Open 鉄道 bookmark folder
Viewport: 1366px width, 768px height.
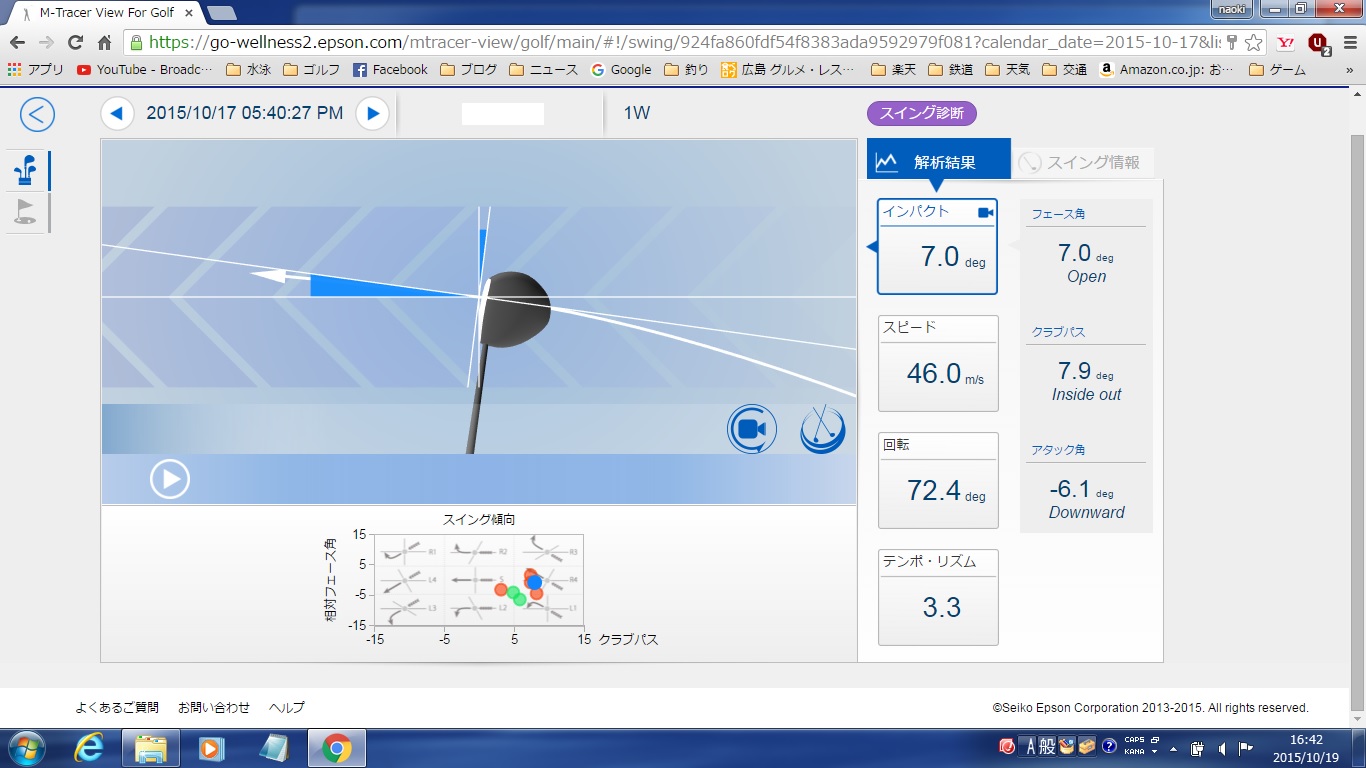(951, 70)
